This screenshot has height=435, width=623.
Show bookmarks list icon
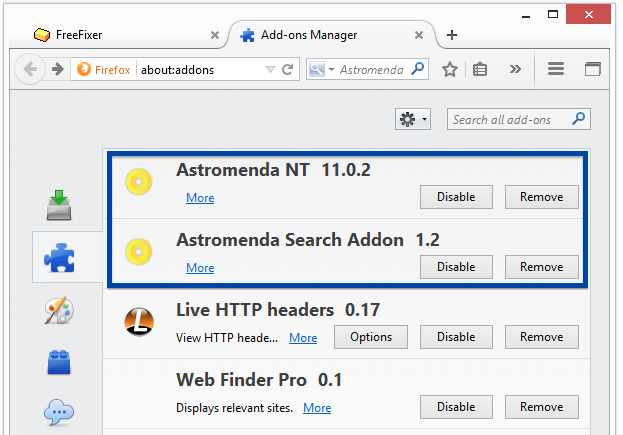480,70
